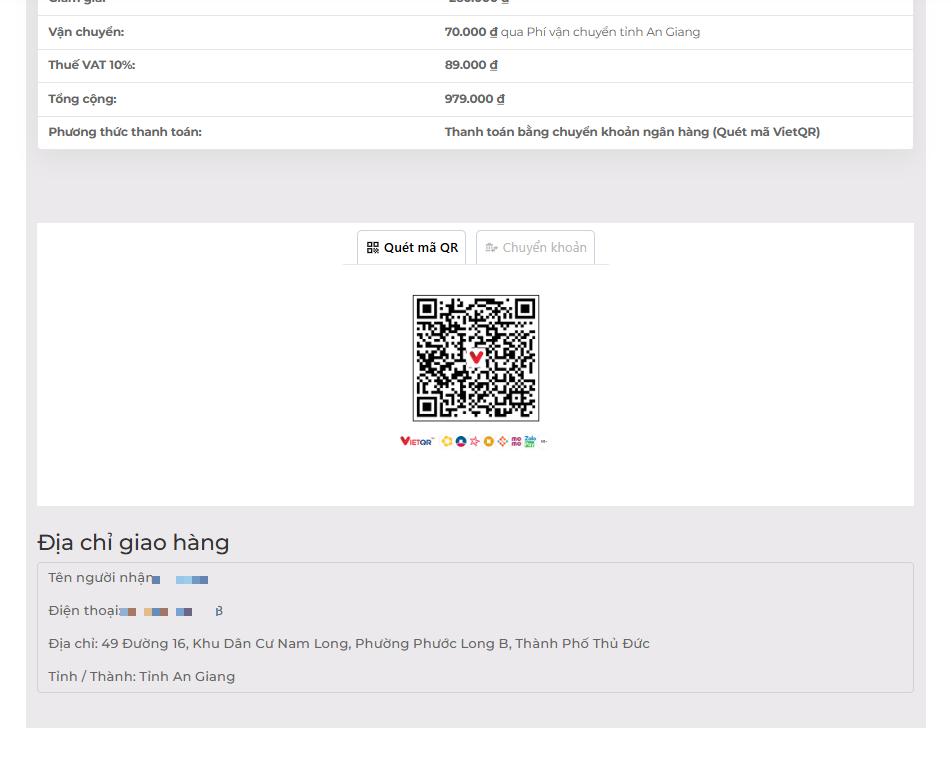Click the QR grid icon inside Quét mã QR tab
The height and width of the screenshot is (759, 951).
374,246
